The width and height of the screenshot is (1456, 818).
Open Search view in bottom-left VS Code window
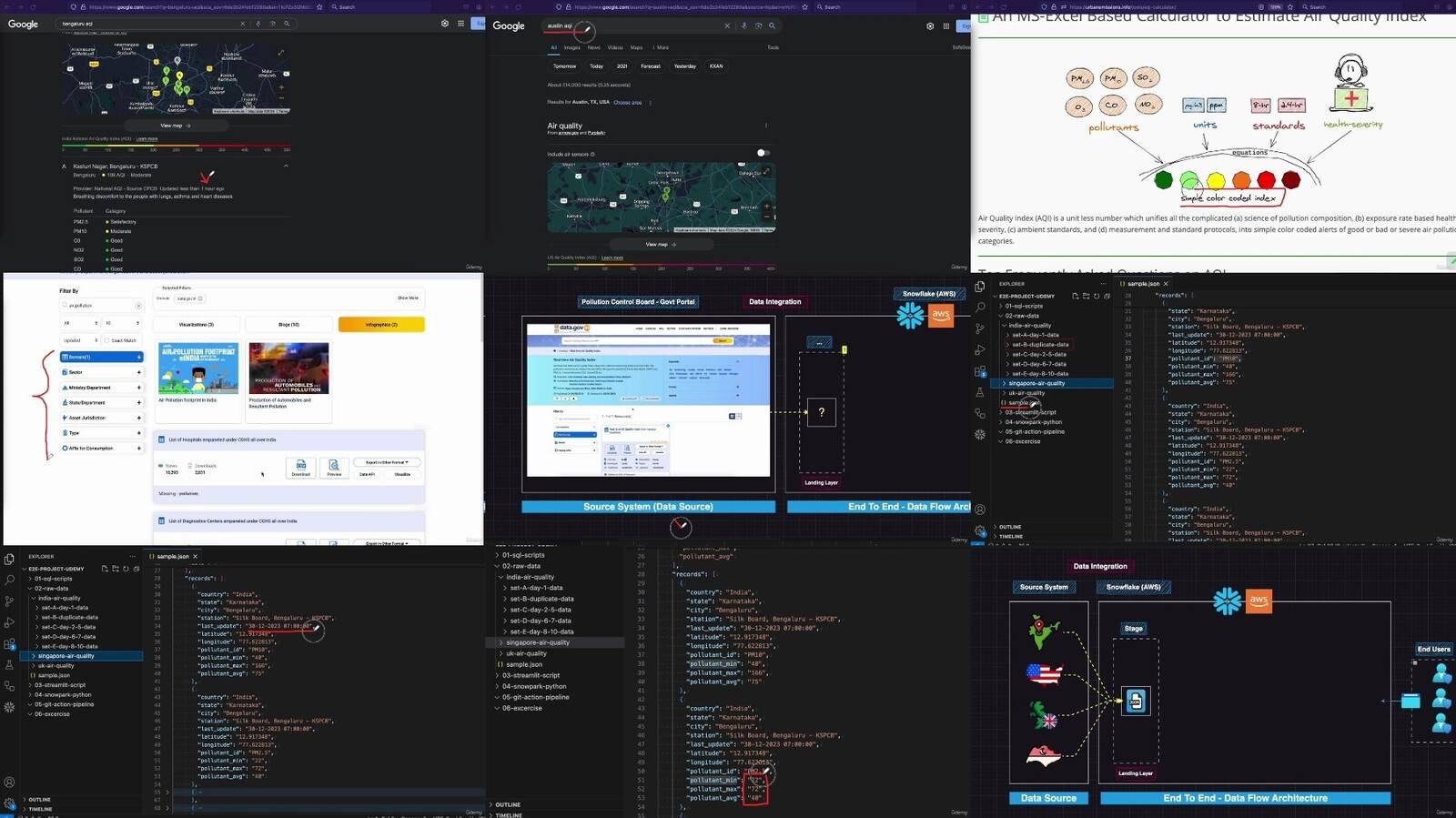coord(9,580)
